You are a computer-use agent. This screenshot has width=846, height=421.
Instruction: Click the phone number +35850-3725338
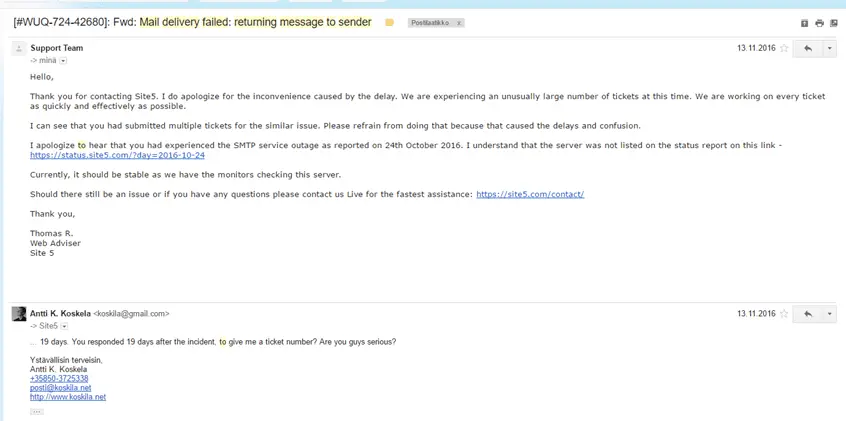coord(59,378)
